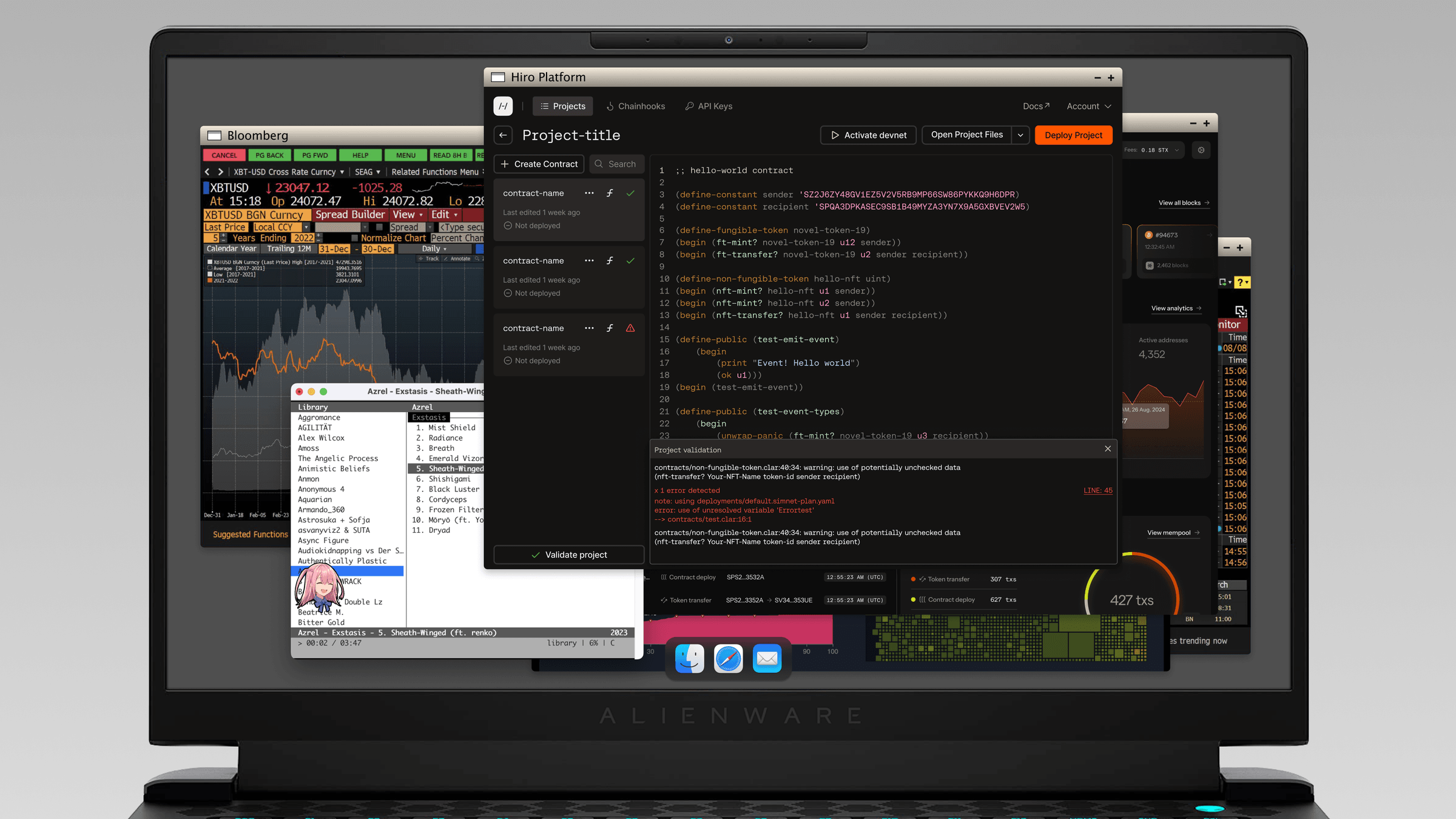The height and width of the screenshot is (819, 1456).
Task: Select Alex Wilcox in the music Library
Action: point(321,438)
